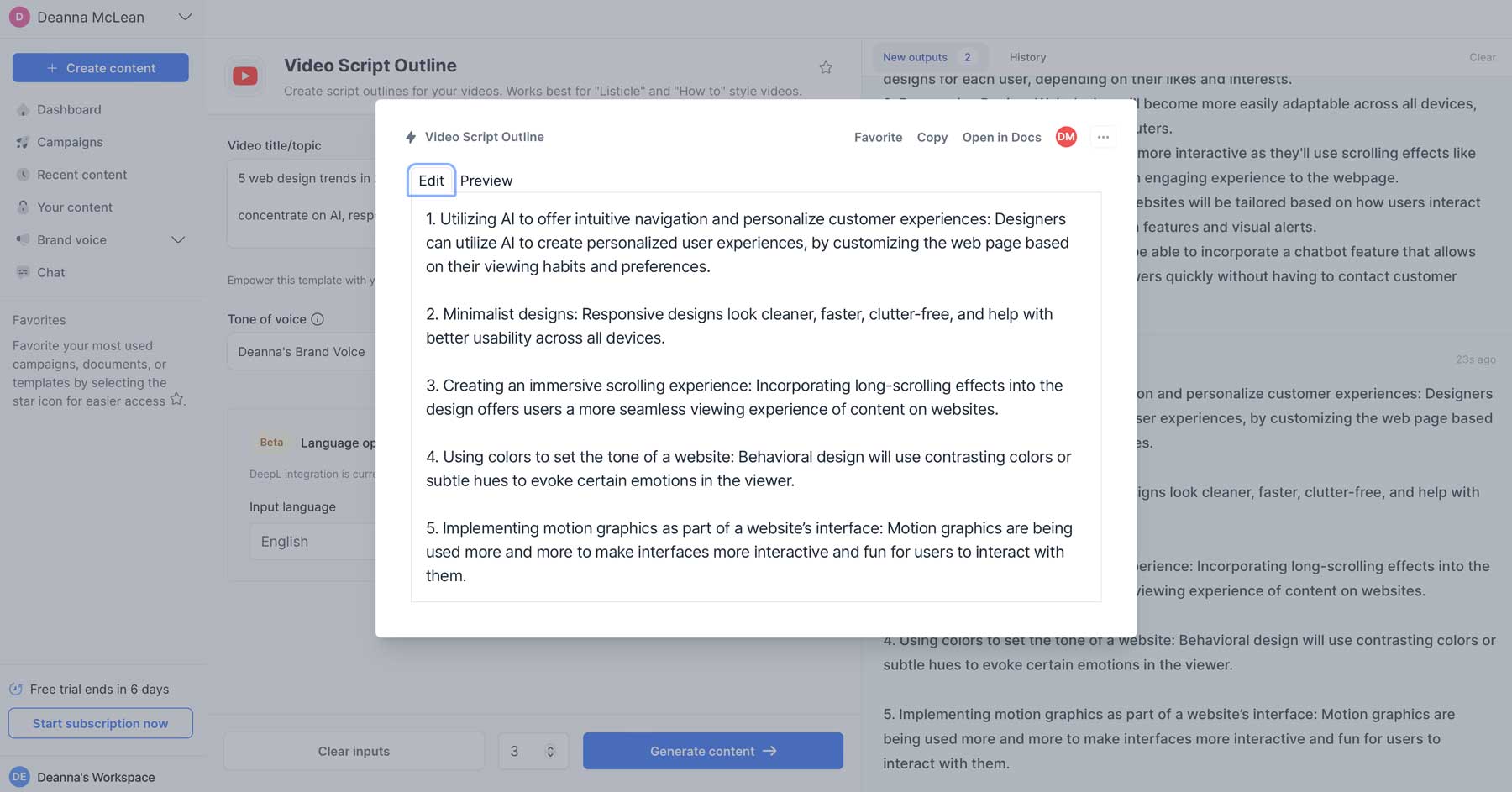The width and height of the screenshot is (1512, 792).
Task: Click the Tone of voice info icon
Action: tap(318, 319)
